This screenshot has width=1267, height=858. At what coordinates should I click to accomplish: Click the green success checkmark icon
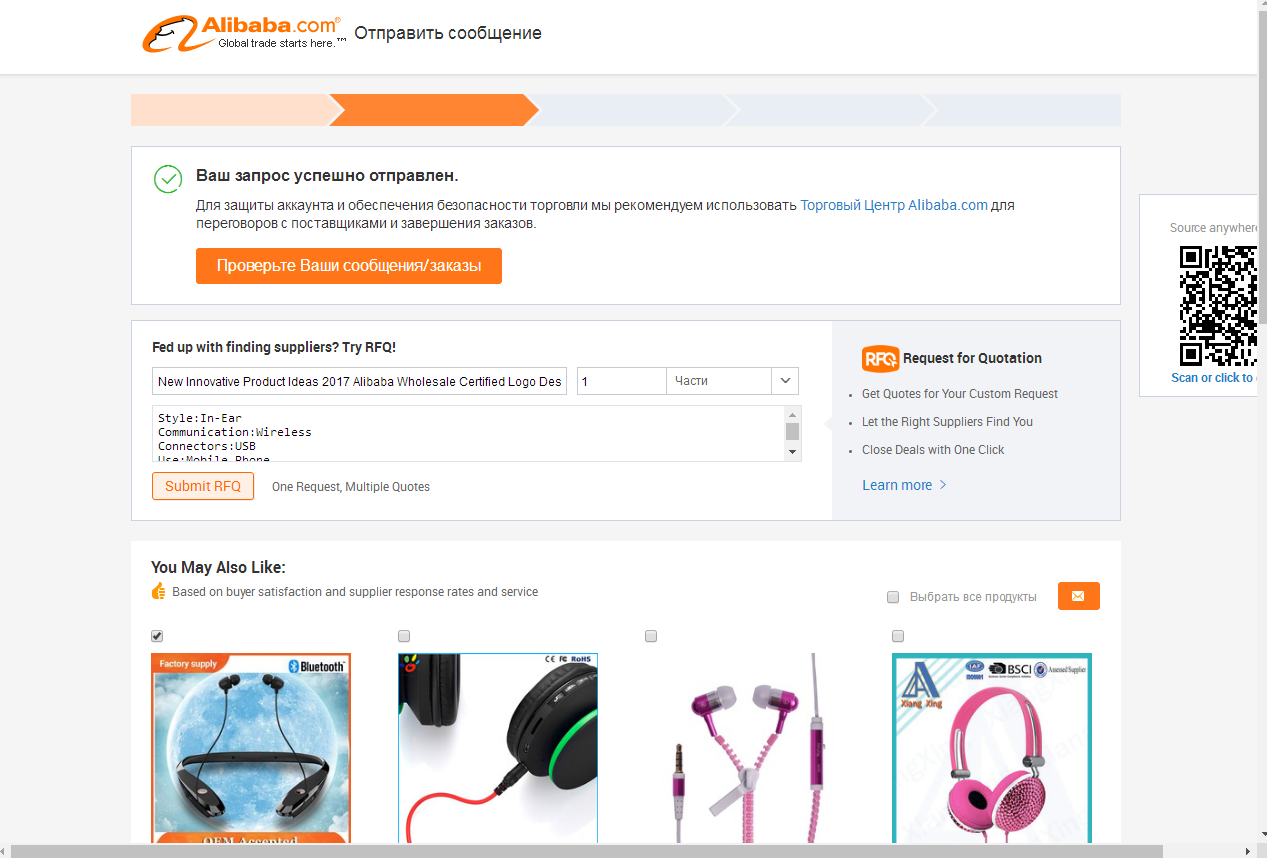click(168, 179)
